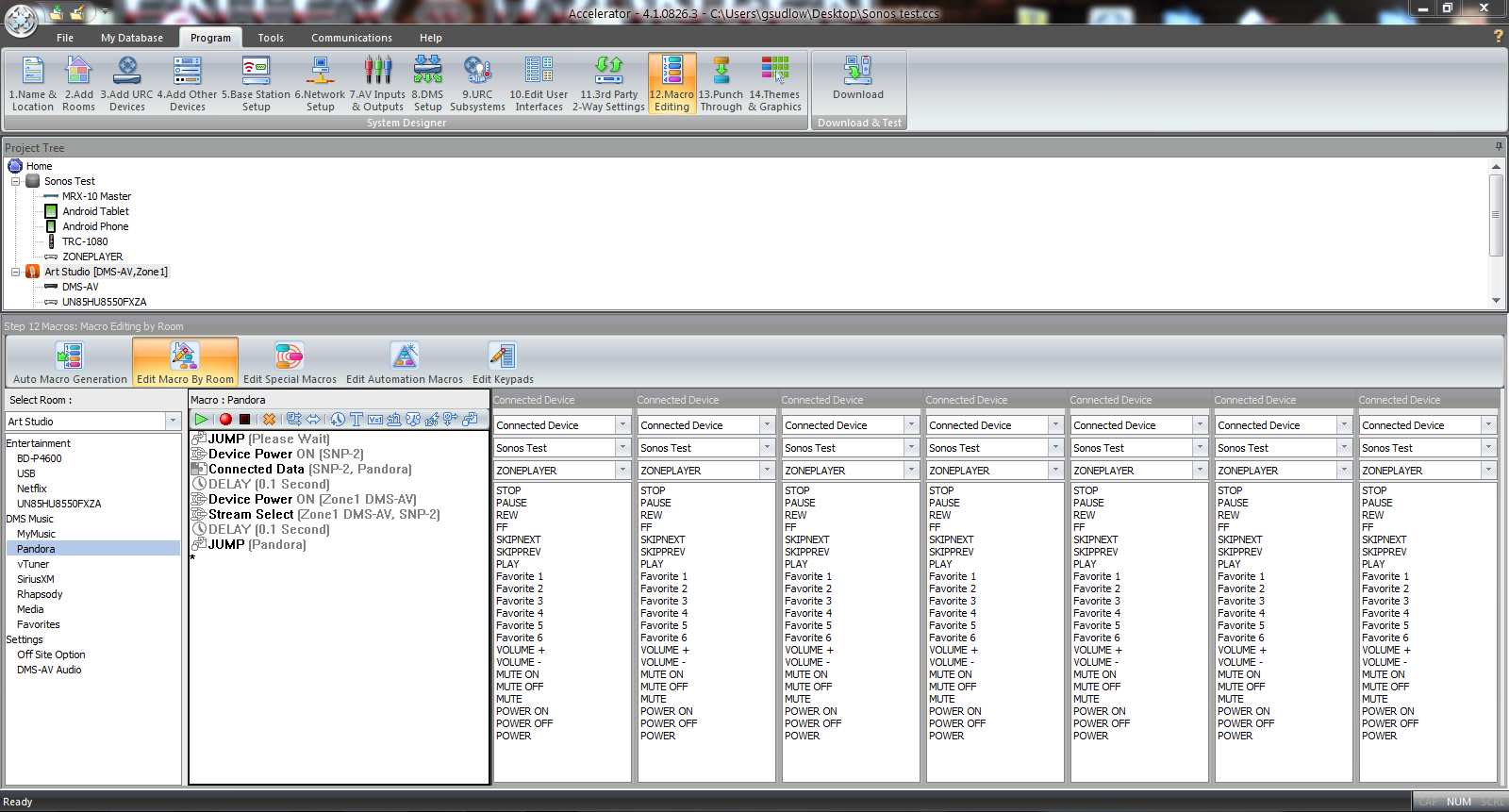Viewport: 1509px width, 812px height.
Task: Open 8.DMS Setup in the ribbon
Action: point(427,83)
